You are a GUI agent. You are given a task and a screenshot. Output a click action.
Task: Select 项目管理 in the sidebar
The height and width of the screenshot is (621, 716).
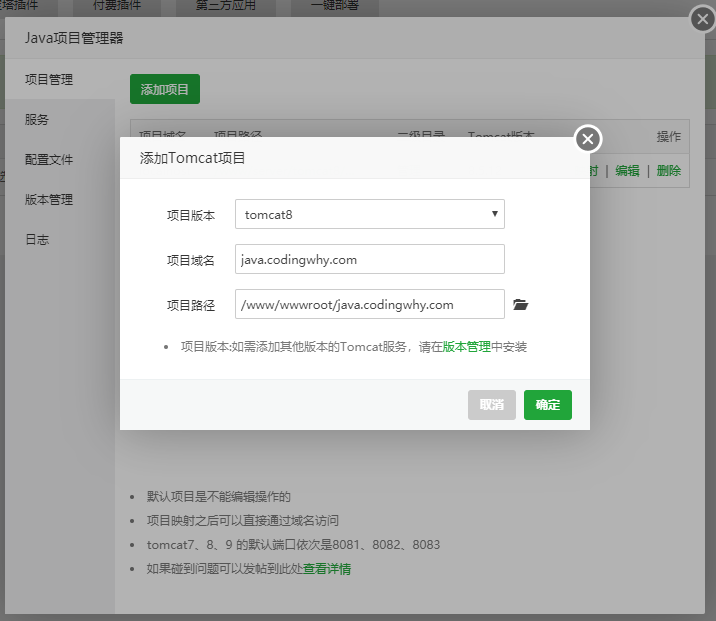[49, 79]
